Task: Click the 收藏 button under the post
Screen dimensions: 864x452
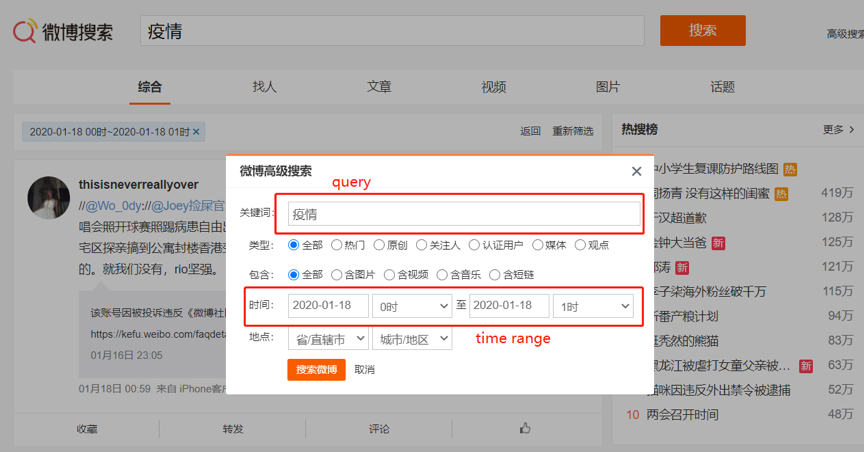Action: click(87, 429)
